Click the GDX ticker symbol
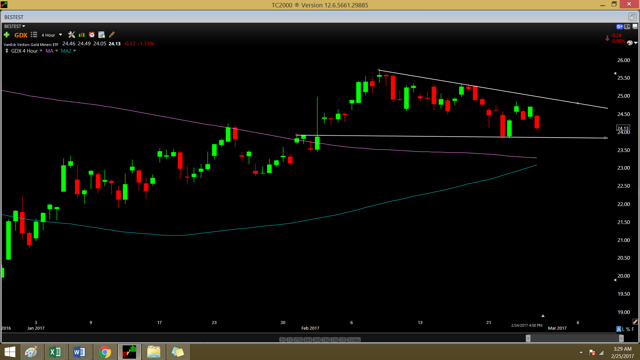 [x=21, y=35]
